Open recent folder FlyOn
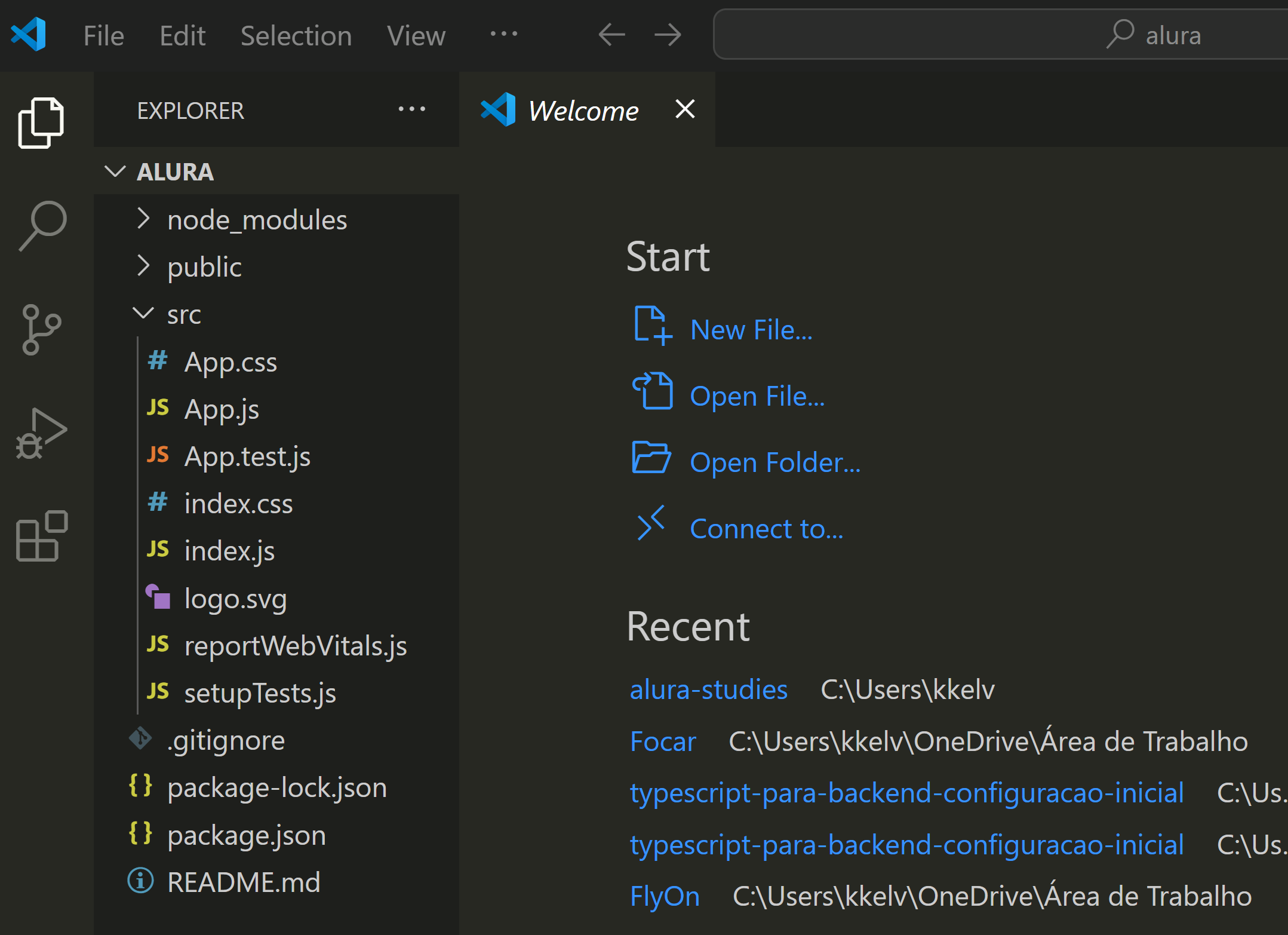Image resolution: width=1288 pixels, height=935 pixels. click(x=665, y=896)
